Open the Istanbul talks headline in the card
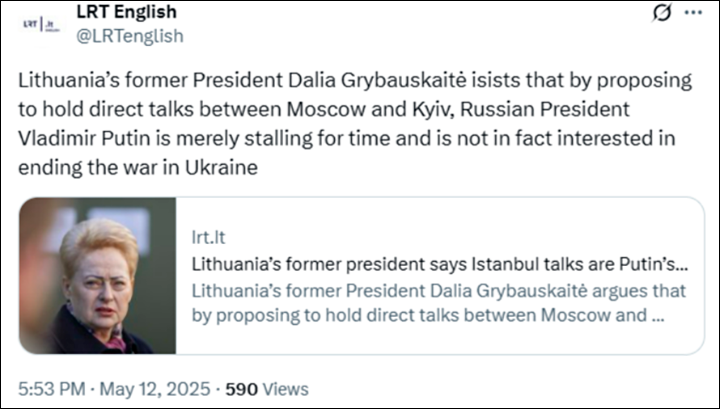The image size is (720, 409). point(438,266)
